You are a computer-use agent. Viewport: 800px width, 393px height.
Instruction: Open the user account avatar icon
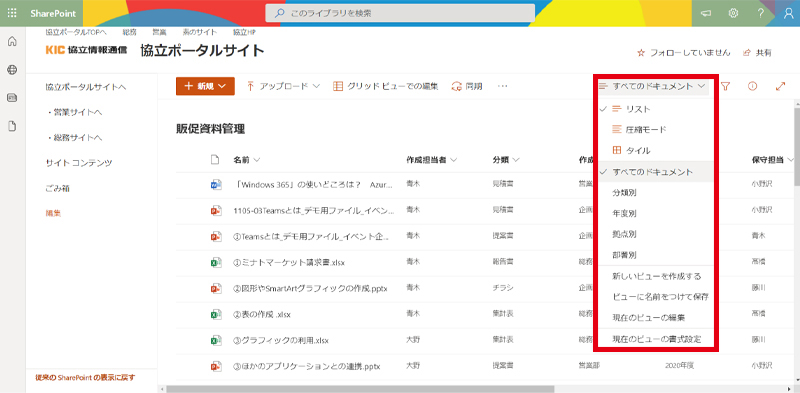tap(788, 13)
